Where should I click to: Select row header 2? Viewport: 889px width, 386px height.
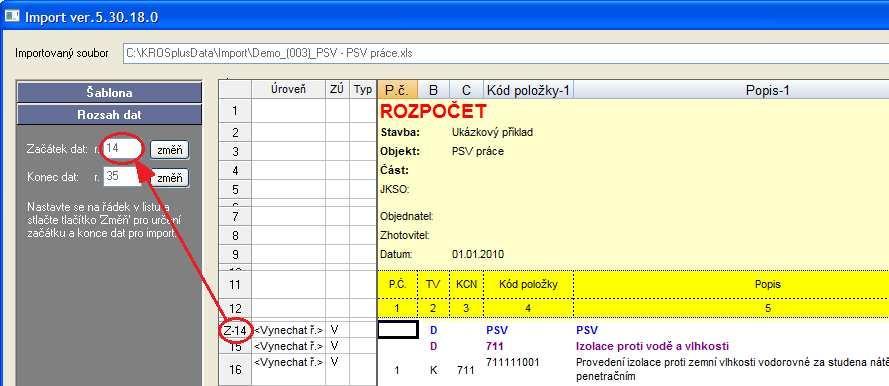[x=235, y=132]
